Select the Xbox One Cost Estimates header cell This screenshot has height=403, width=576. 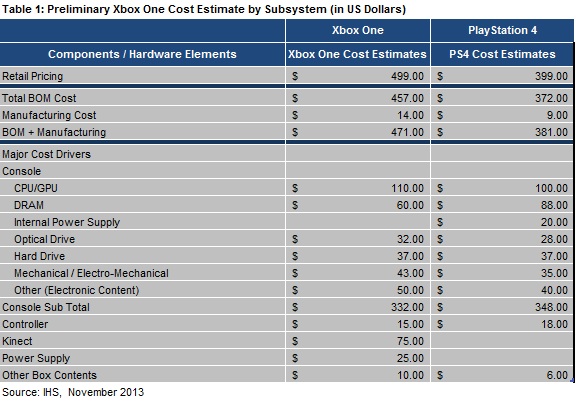tap(357, 54)
